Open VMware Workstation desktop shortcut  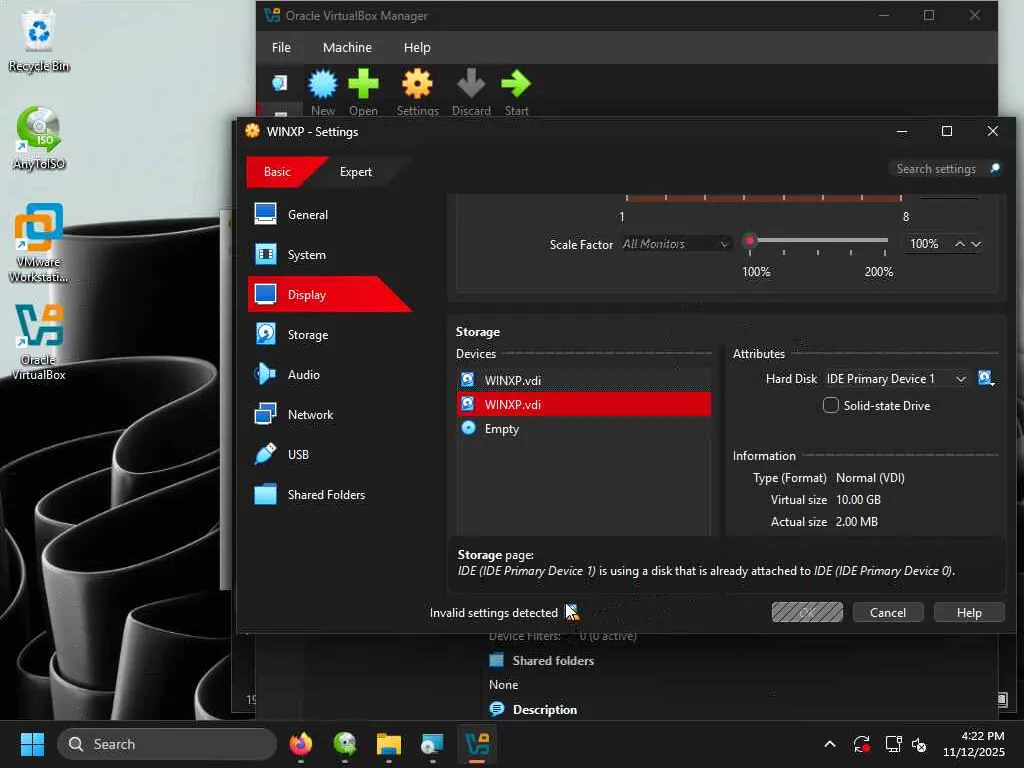tap(39, 243)
